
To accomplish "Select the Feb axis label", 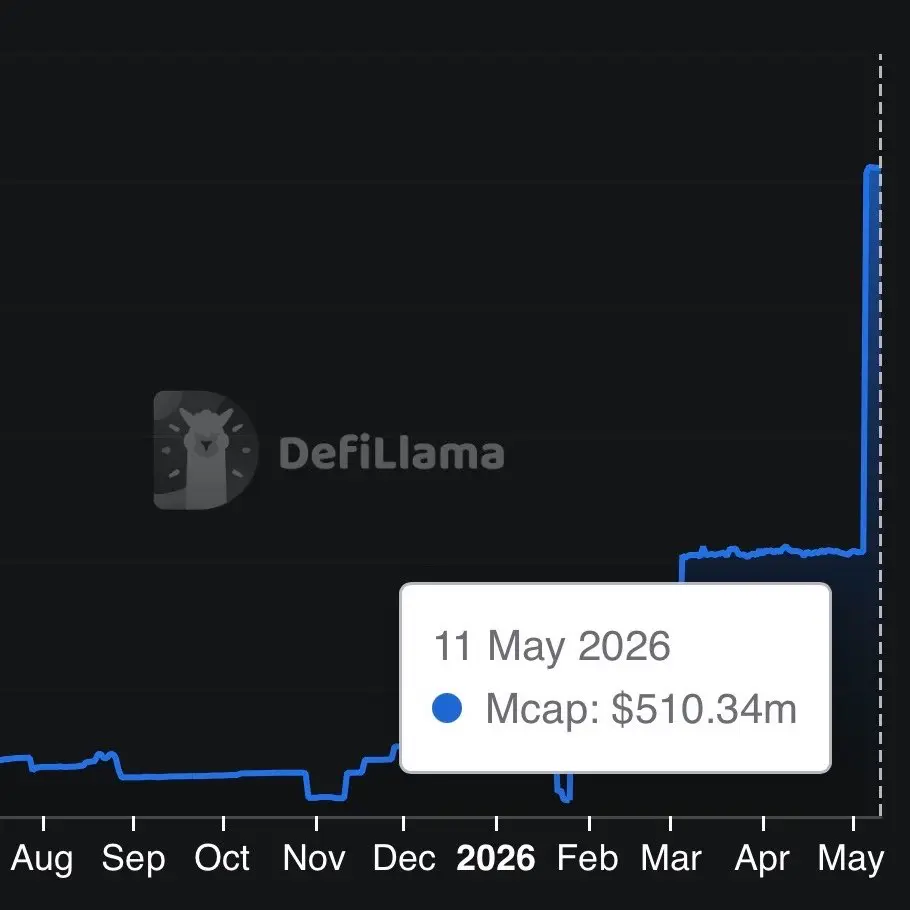I will (587, 857).
